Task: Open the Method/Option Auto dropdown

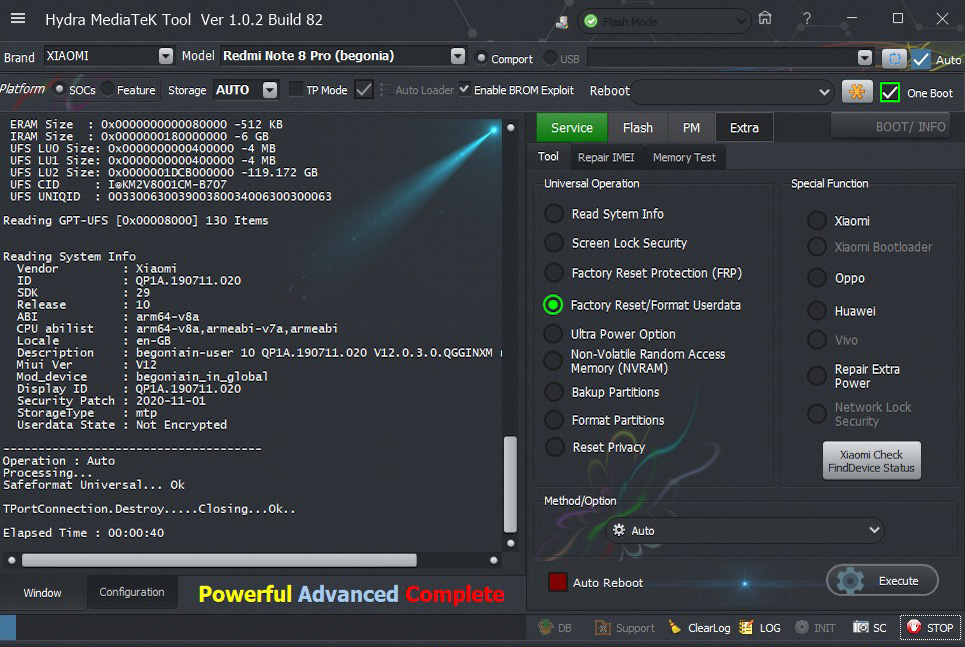Action: click(745, 530)
